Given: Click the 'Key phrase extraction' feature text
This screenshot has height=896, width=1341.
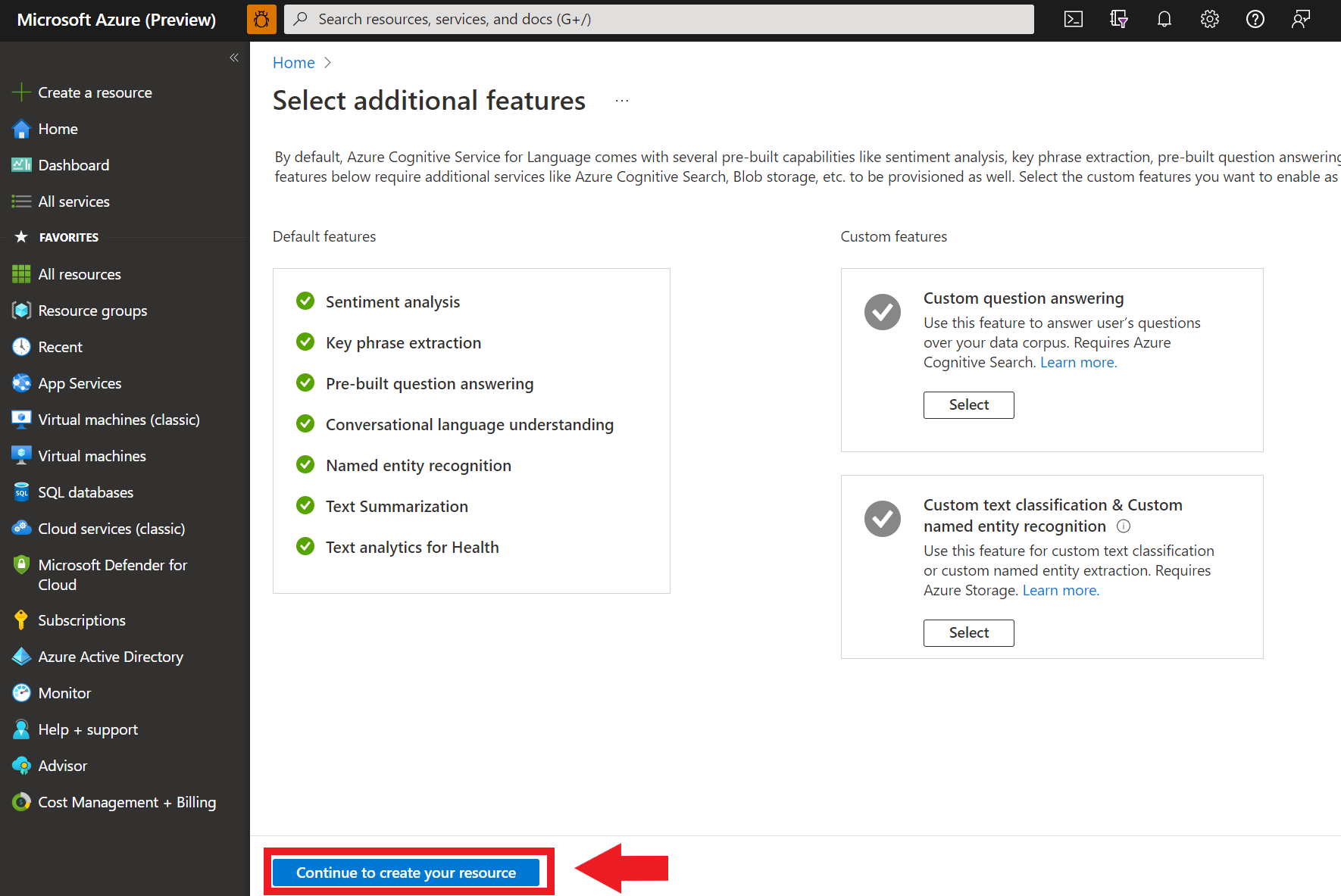Looking at the screenshot, I should pyautogui.click(x=404, y=343).
